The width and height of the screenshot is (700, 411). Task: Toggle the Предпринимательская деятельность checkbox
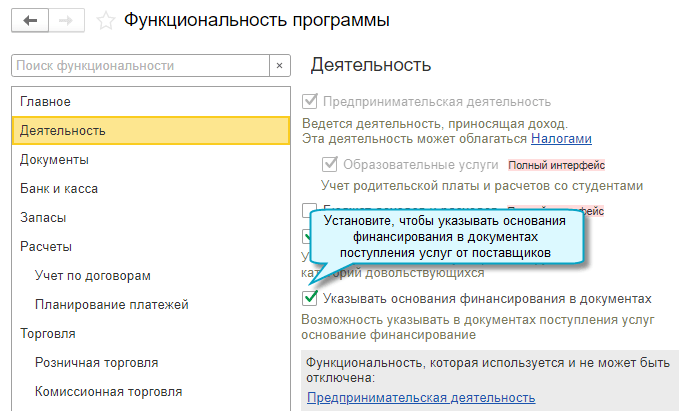(x=310, y=101)
